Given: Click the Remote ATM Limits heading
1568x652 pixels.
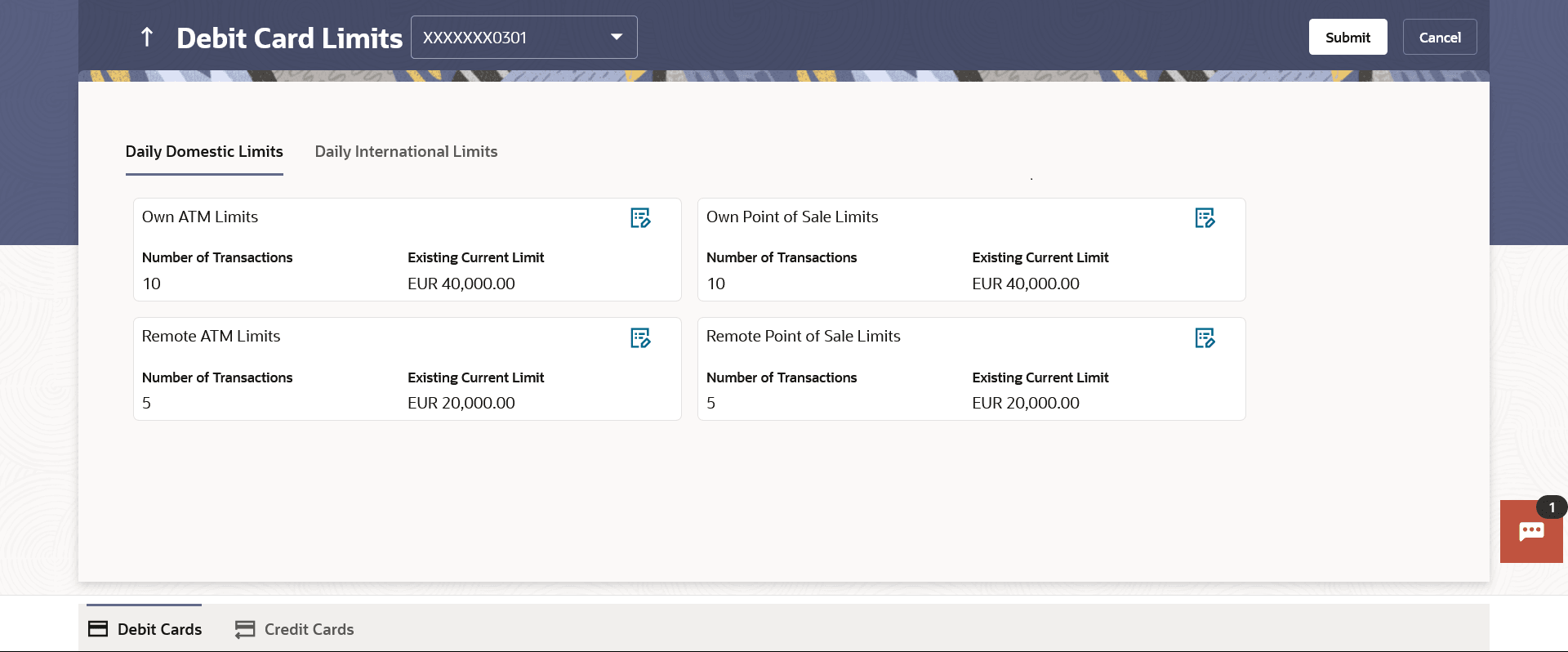Looking at the screenshot, I should [x=211, y=337].
